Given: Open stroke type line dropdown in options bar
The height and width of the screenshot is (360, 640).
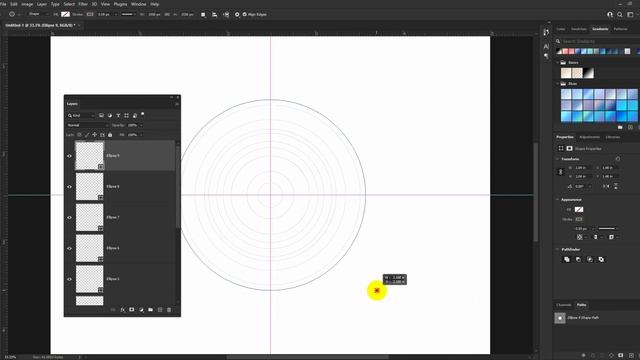Looking at the screenshot, I should (x=129, y=14).
